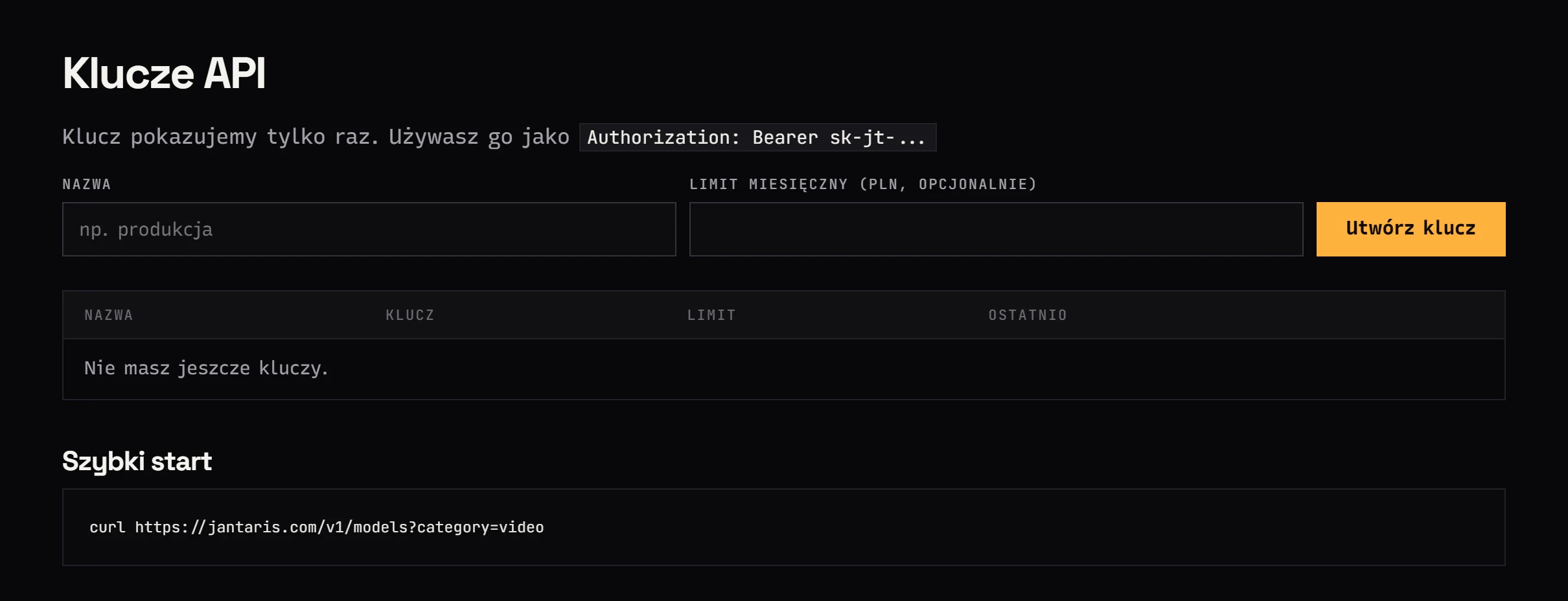Click the 'sk-jt-...' key prefix text

point(877,137)
